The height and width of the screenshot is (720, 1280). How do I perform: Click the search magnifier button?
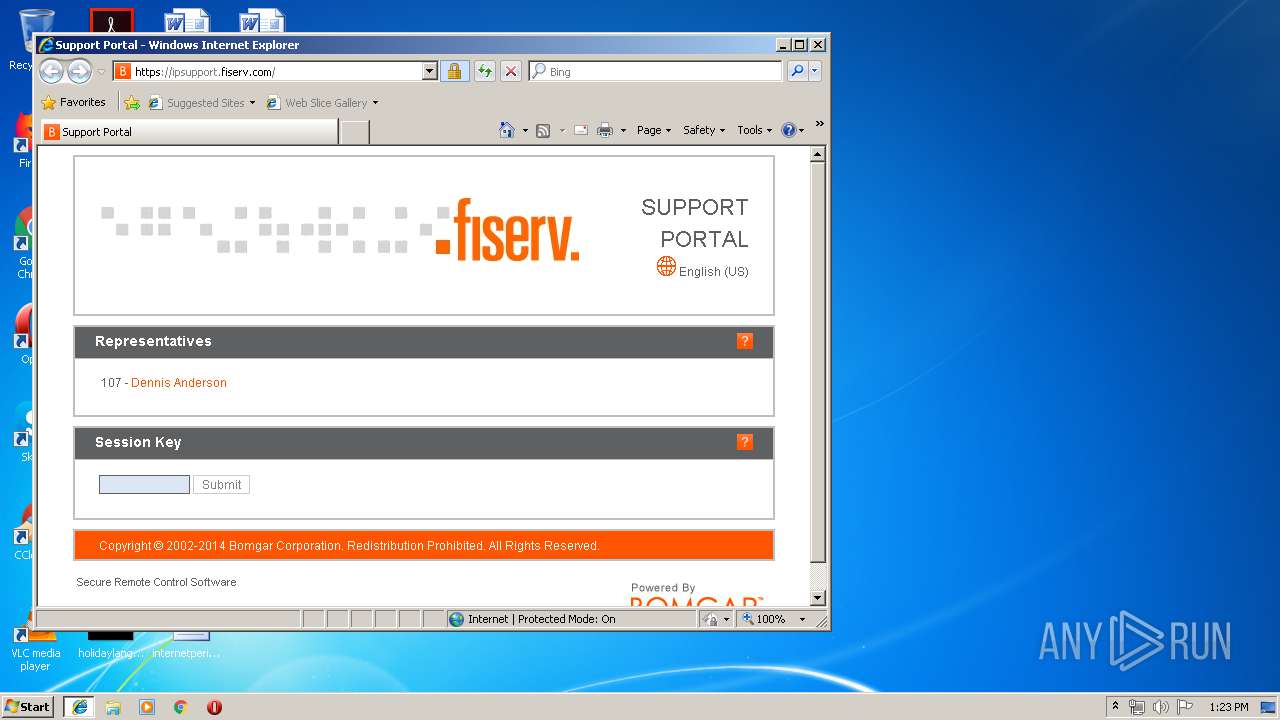797,71
